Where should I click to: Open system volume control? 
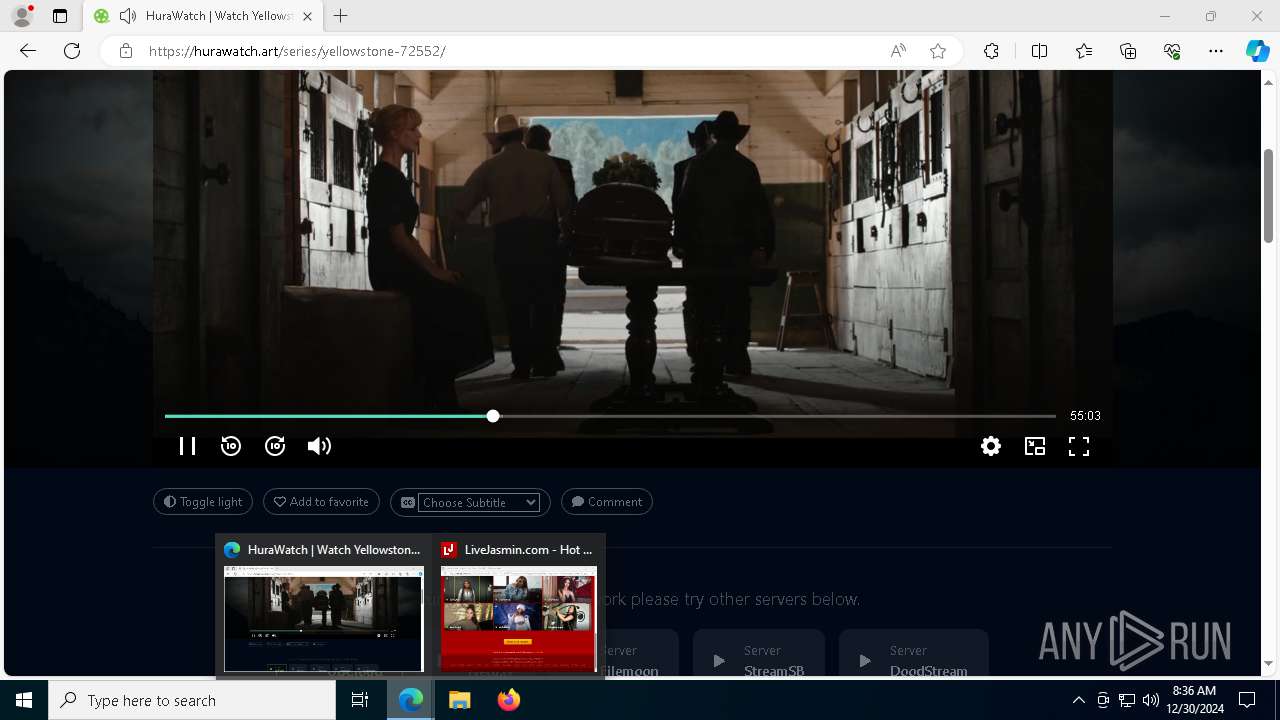1150,700
